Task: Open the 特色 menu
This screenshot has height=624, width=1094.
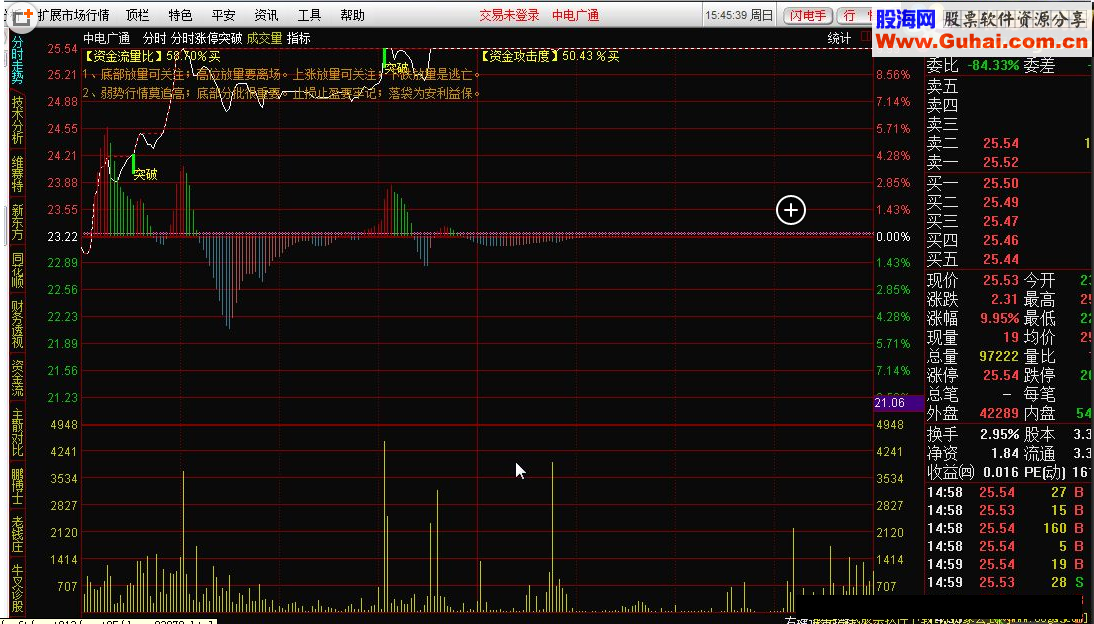Action: click(x=180, y=15)
